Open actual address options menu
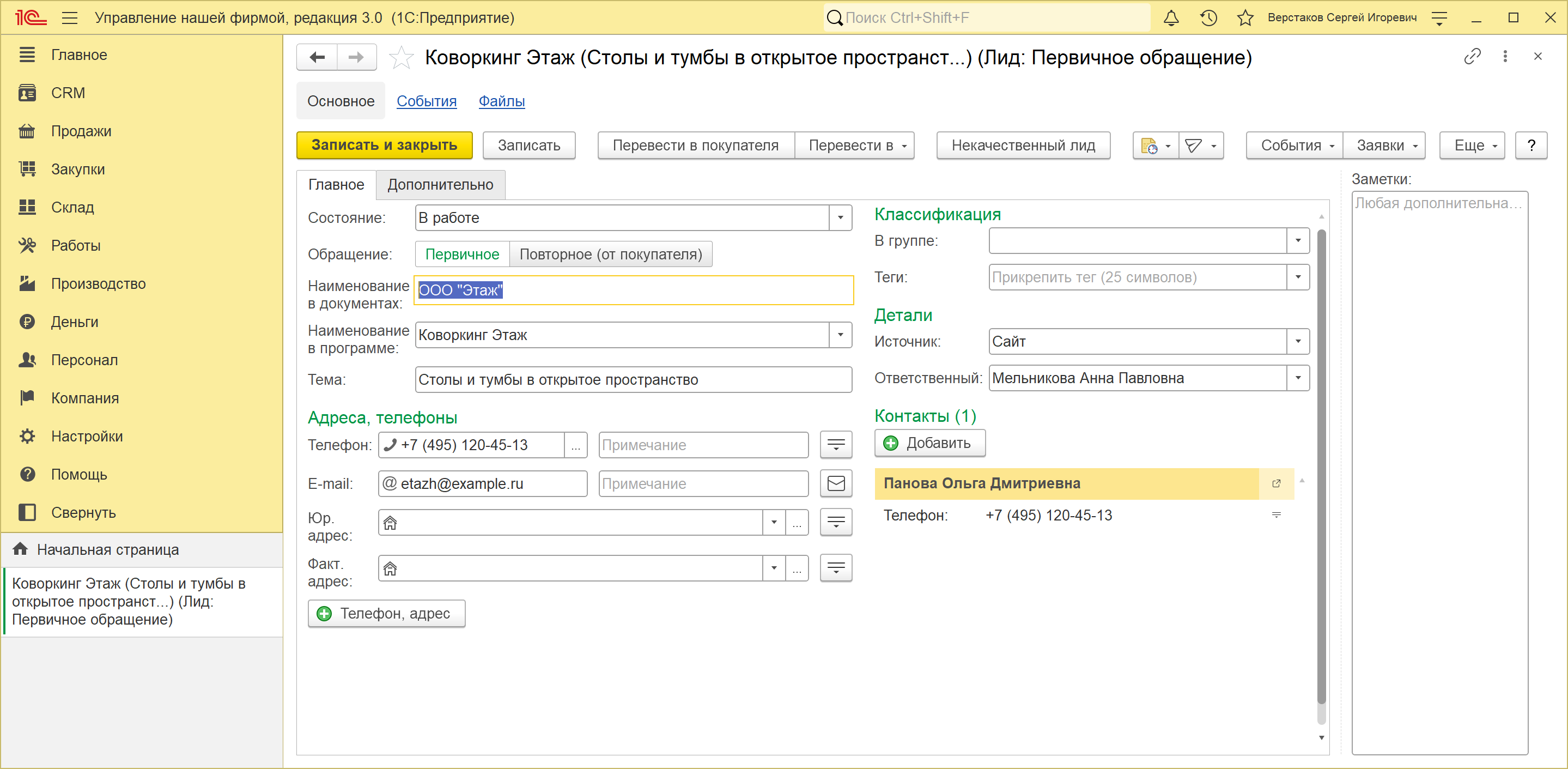1568x769 pixels. (836, 568)
